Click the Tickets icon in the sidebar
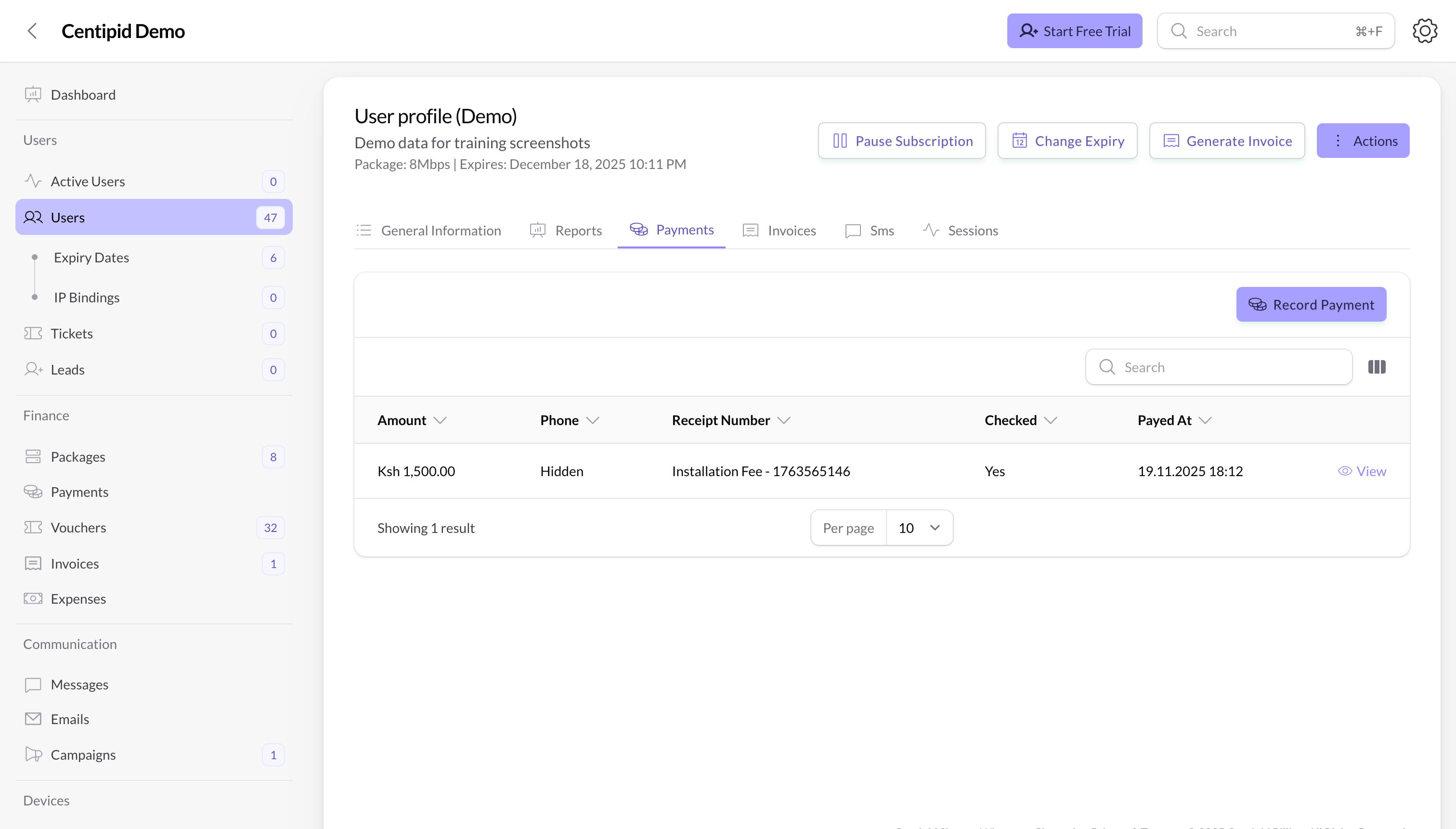Image resolution: width=1456 pixels, height=829 pixels. coord(33,333)
